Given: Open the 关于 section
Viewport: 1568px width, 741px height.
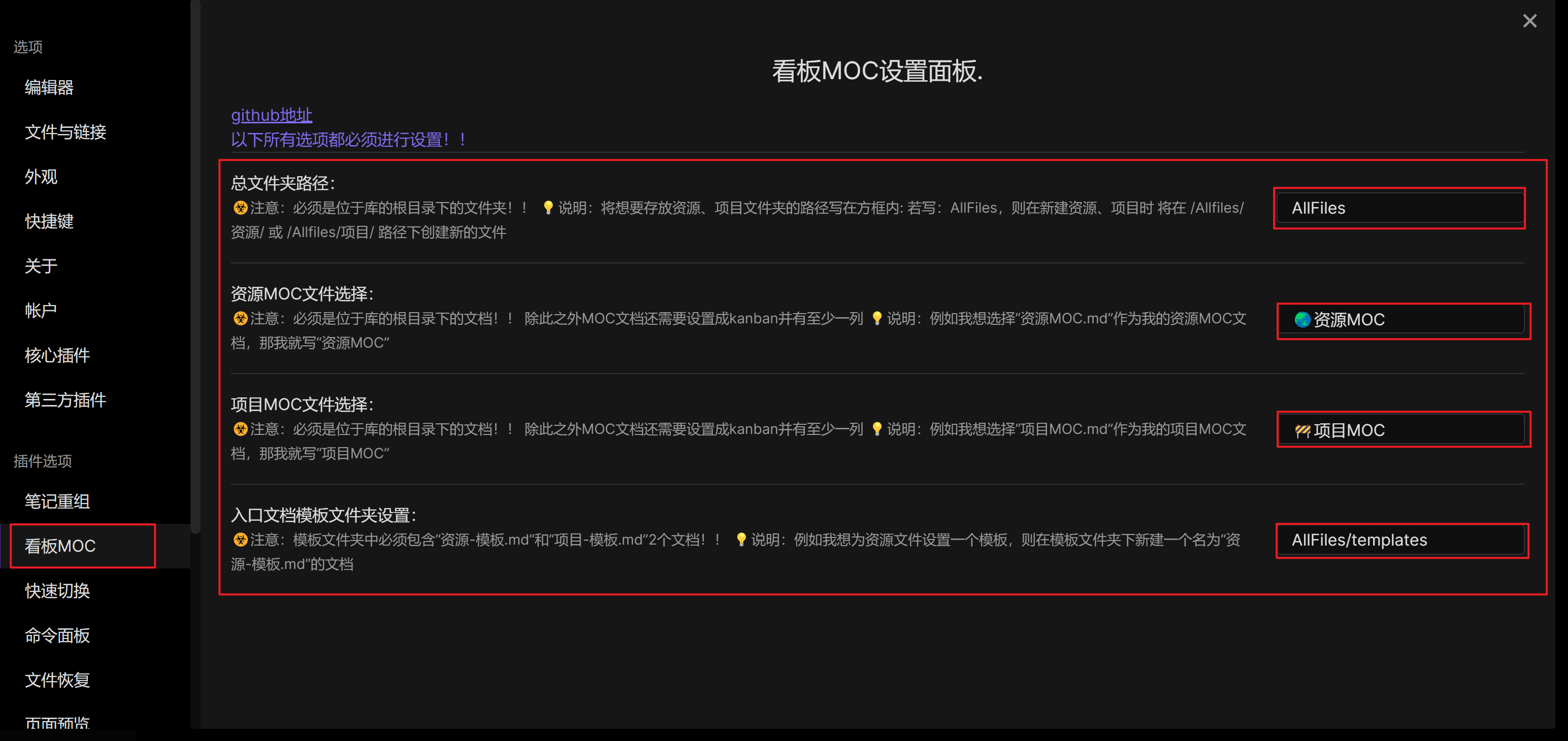Looking at the screenshot, I should (41, 266).
